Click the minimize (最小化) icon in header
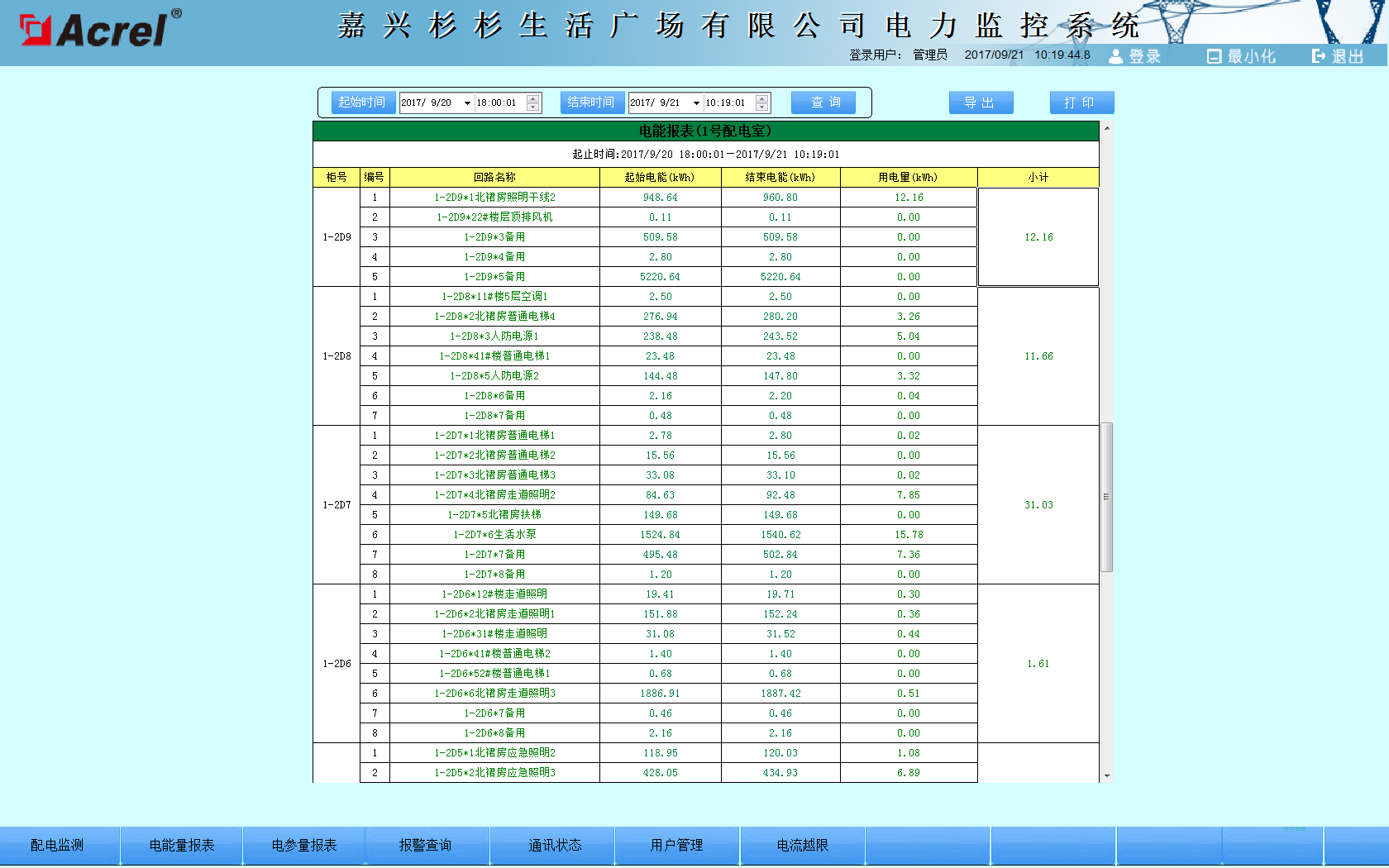This screenshot has height=868, width=1389. 1214,56
